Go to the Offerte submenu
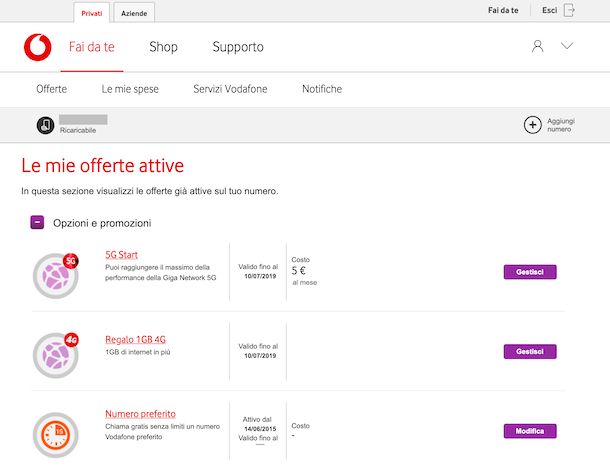Image resolution: width=610 pixels, height=468 pixels. [52, 89]
